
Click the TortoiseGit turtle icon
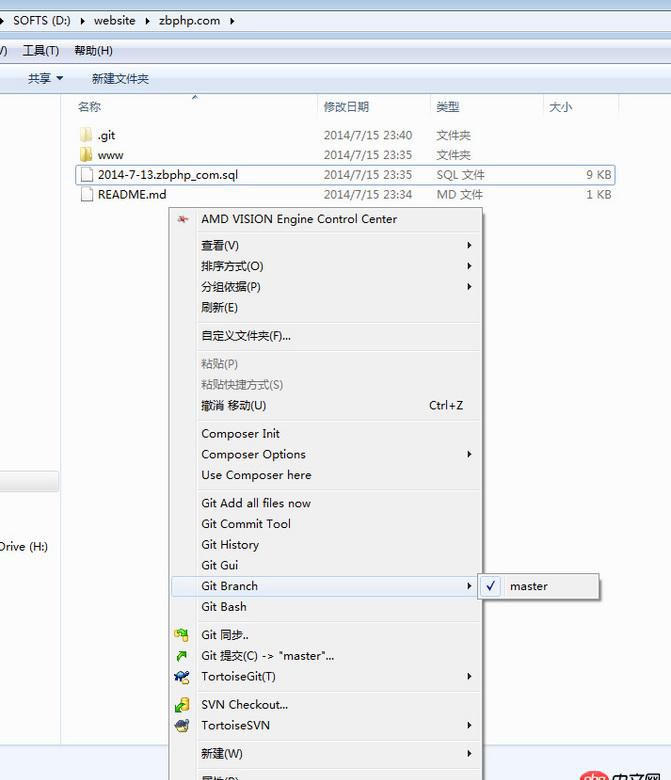pyautogui.click(x=182, y=677)
